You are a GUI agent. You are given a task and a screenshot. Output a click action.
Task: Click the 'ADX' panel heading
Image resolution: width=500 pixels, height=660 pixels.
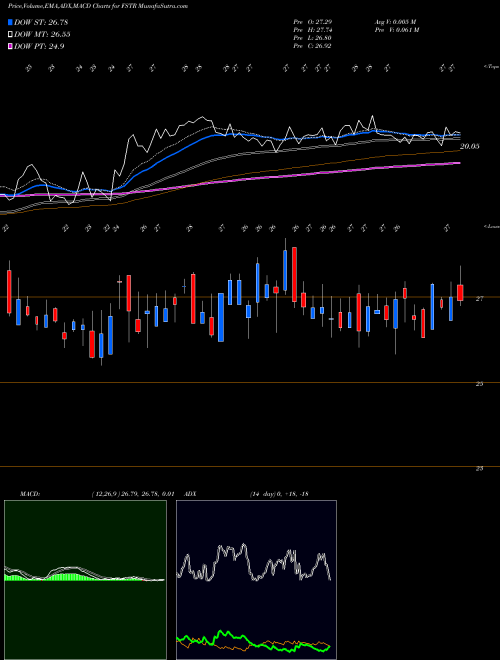pyautogui.click(x=191, y=494)
